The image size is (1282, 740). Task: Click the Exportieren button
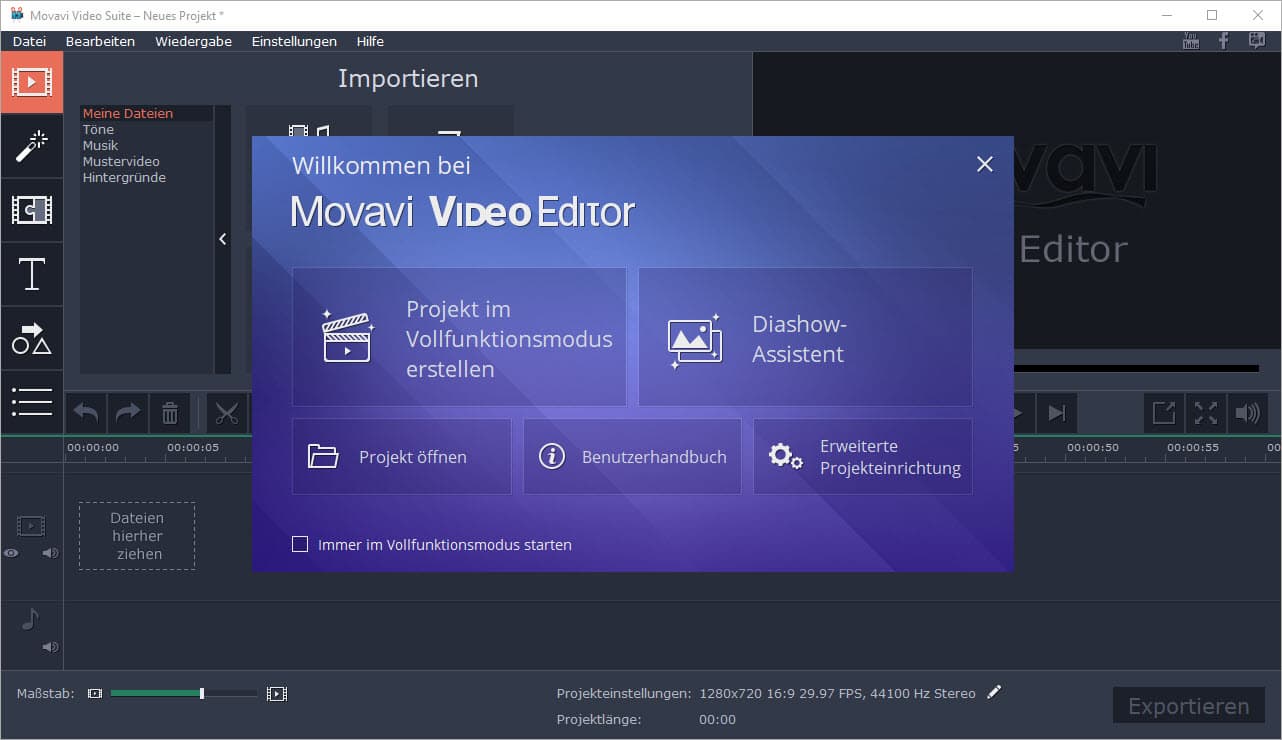click(x=1188, y=706)
